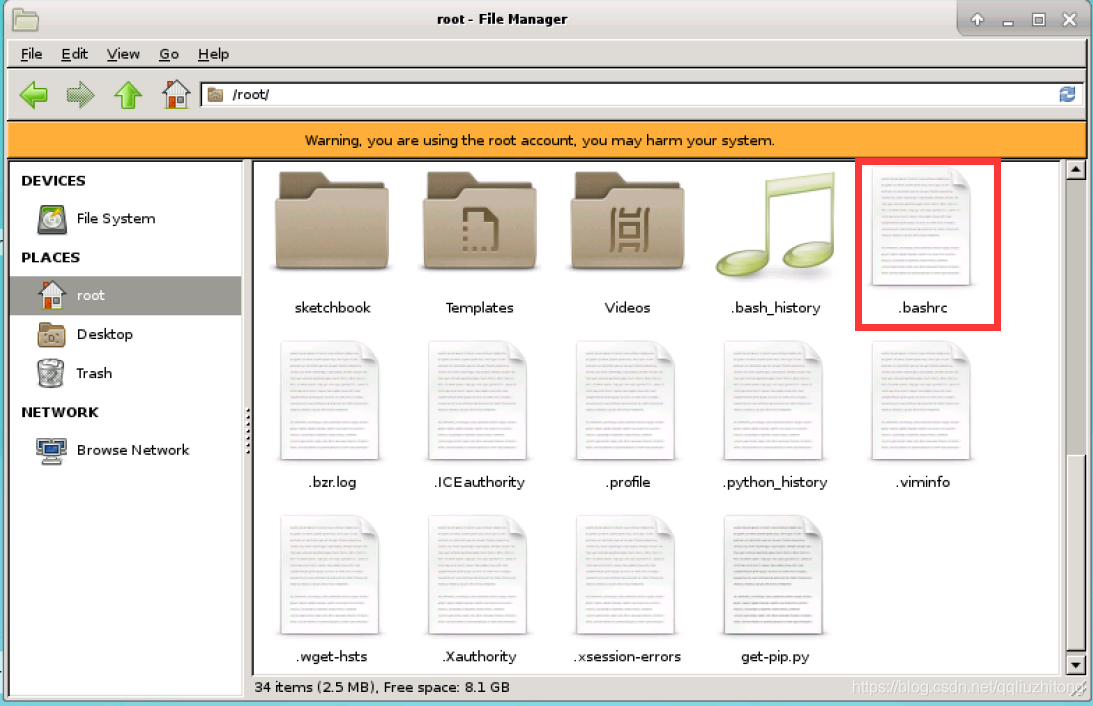Screen dimensions: 1093x706
Task: Open the Help menu
Action: click(x=213, y=54)
